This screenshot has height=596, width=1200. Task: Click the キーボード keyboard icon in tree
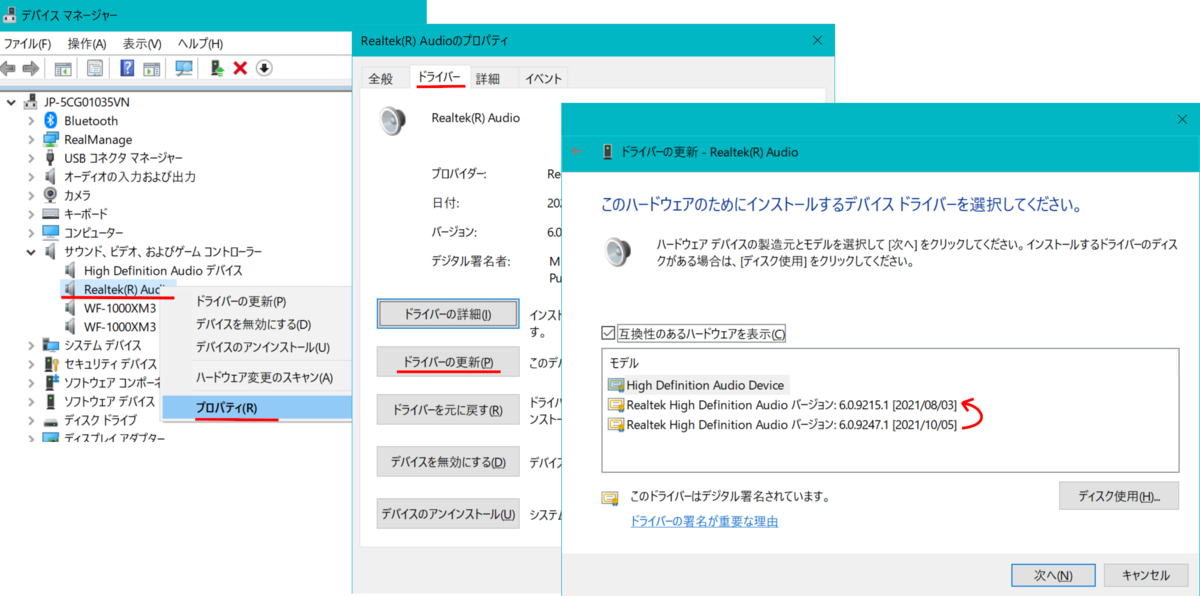pyautogui.click(x=51, y=214)
